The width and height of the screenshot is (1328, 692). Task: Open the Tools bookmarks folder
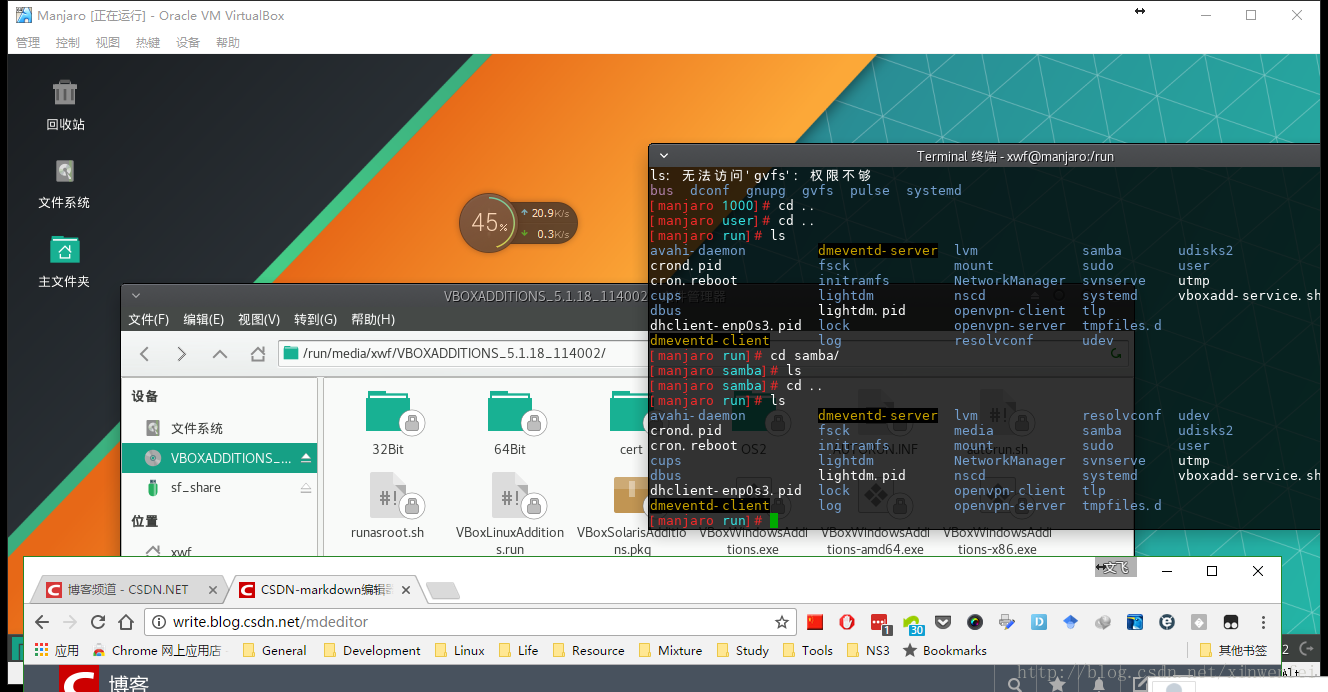coord(807,650)
